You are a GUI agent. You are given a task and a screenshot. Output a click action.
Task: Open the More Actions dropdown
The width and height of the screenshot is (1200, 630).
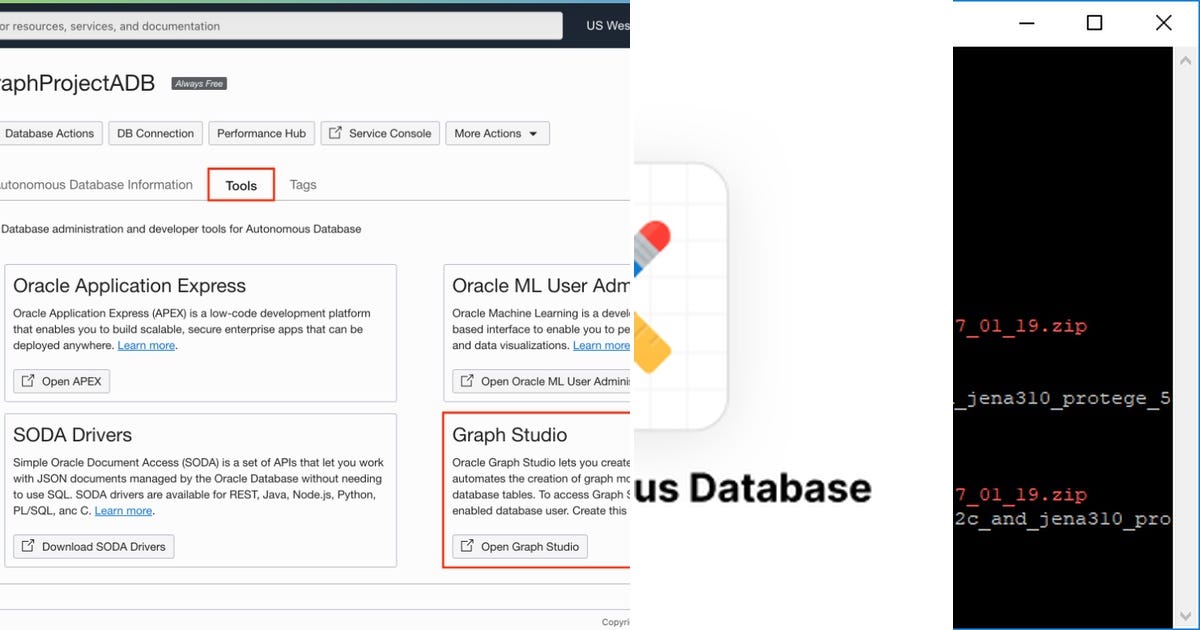(497, 133)
